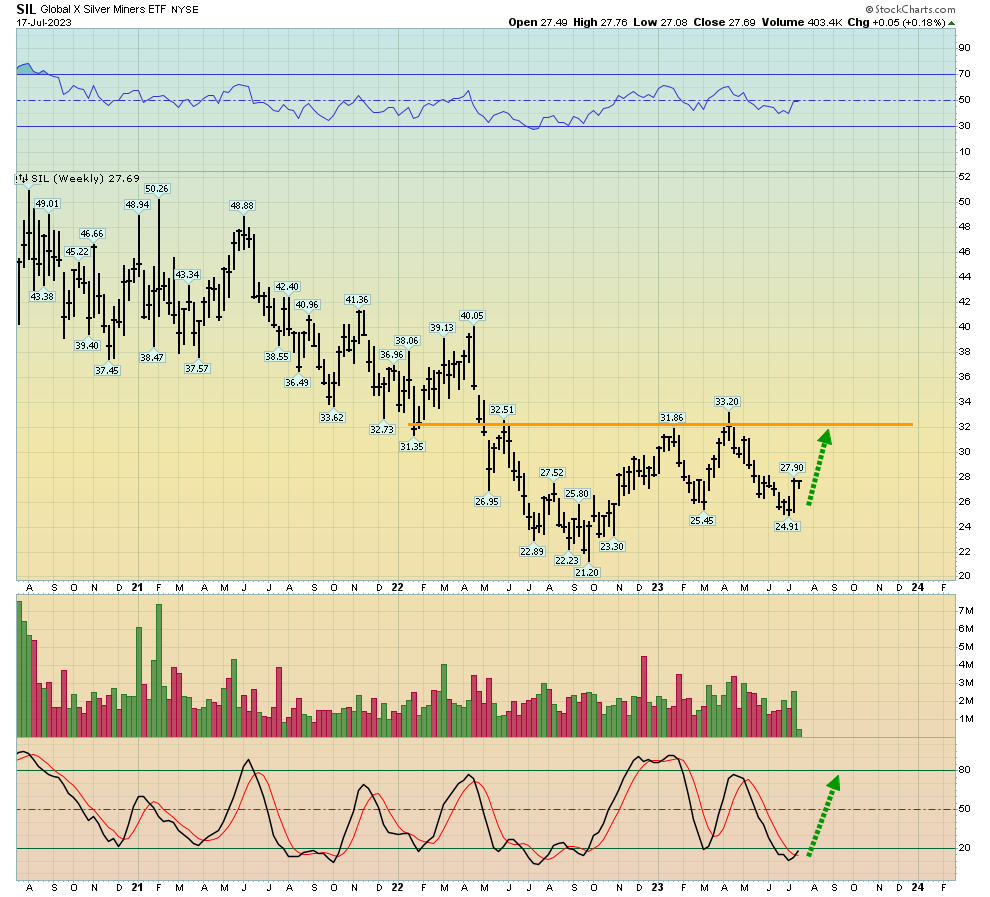Click the RSI 70 axis label
The height and width of the screenshot is (897, 990).
click(x=964, y=74)
